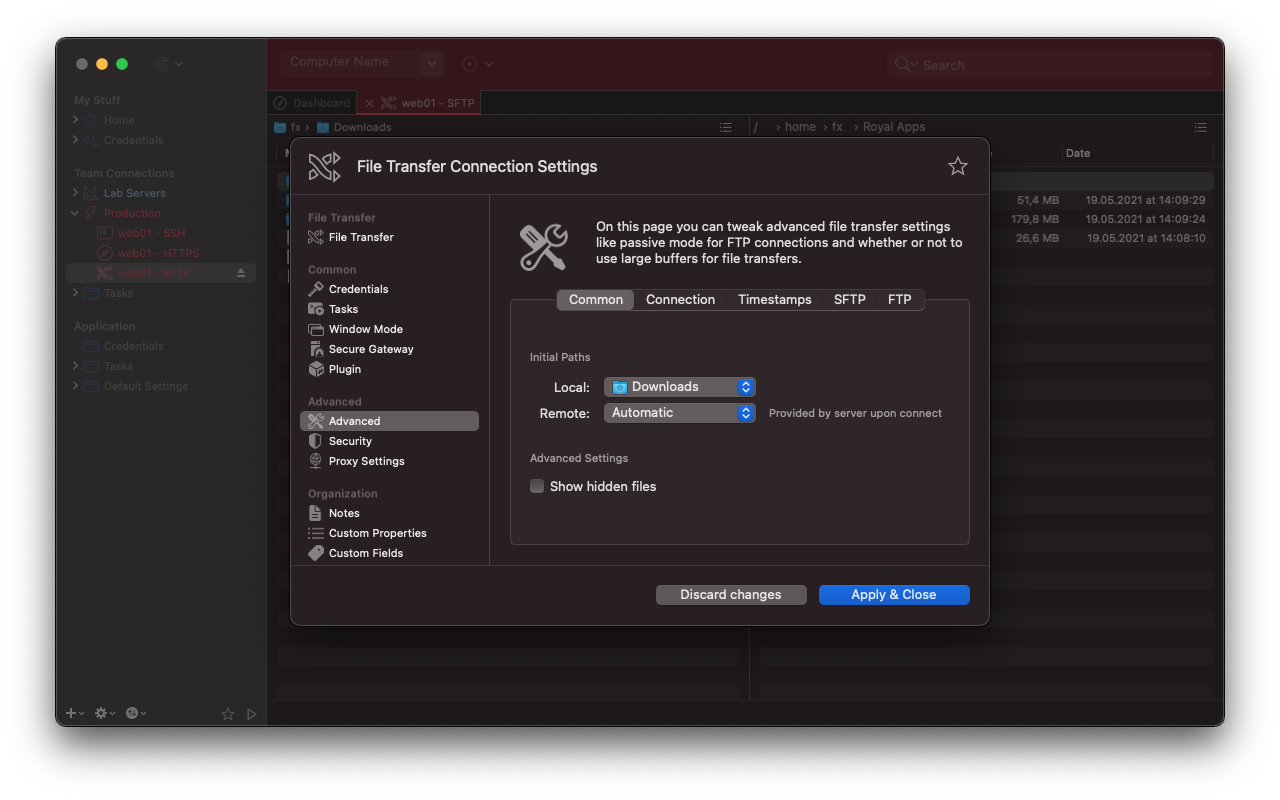The height and width of the screenshot is (800, 1280).
Task: Open the Credentials settings page
Action: [358, 289]
